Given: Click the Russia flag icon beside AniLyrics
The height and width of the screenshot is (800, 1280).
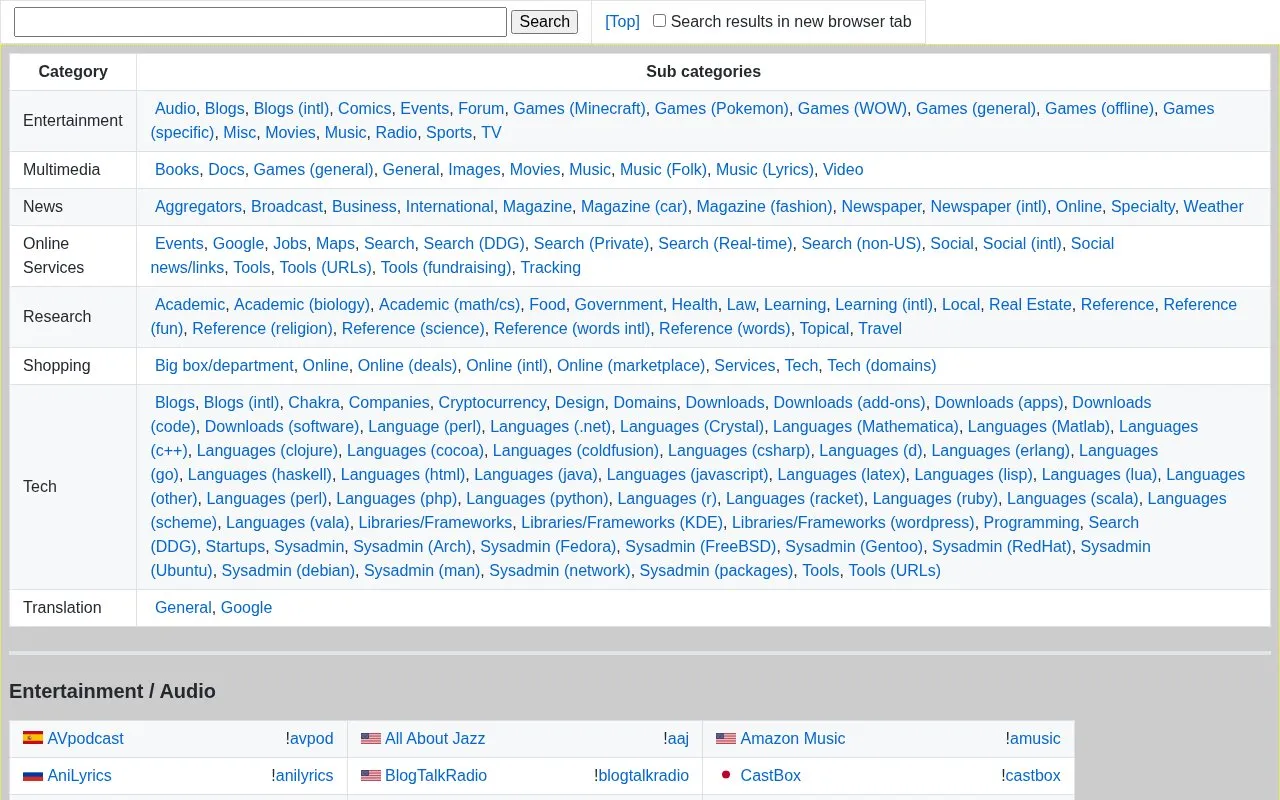Looking at the screenshot, I should (33, 775).
